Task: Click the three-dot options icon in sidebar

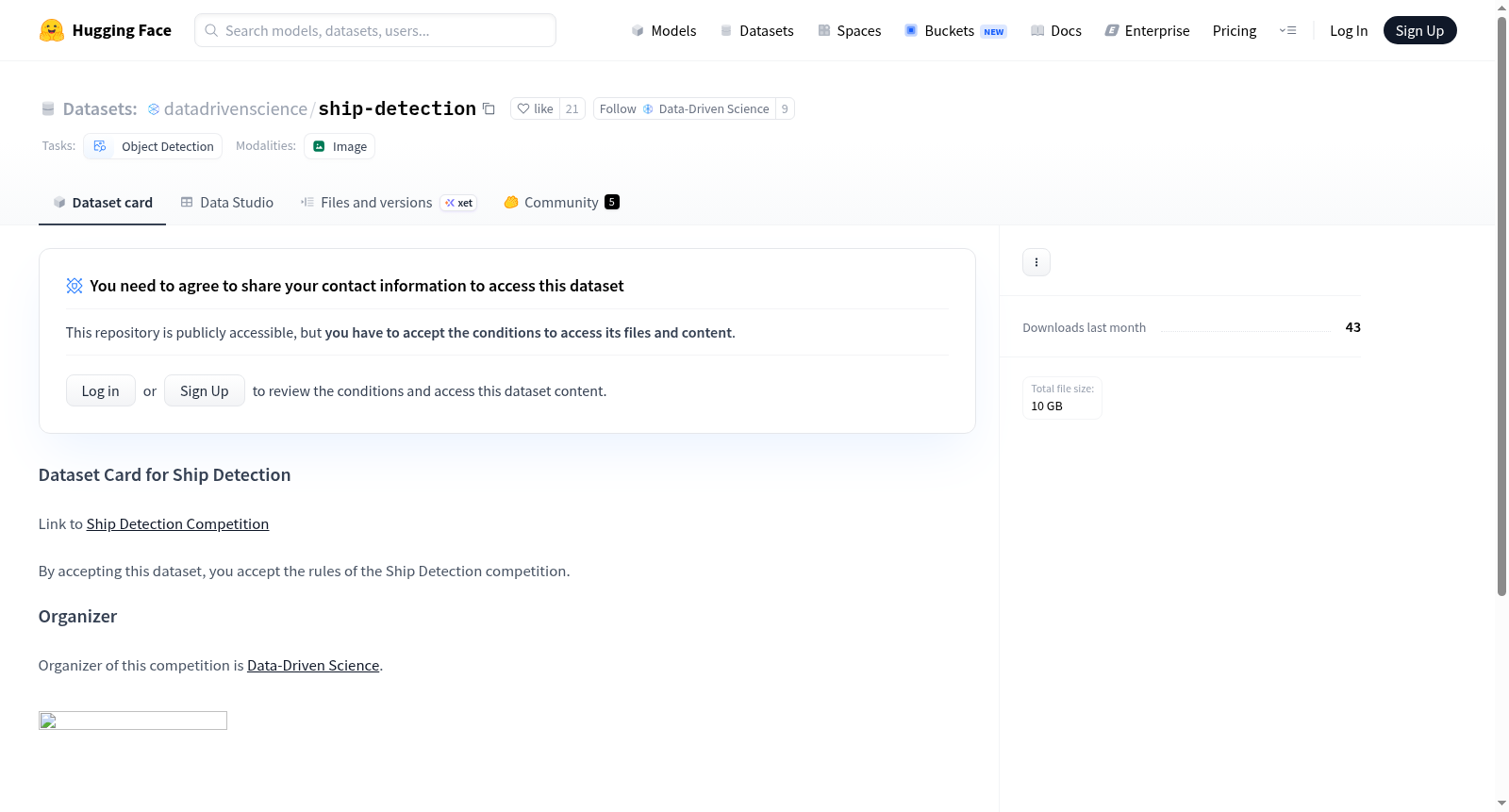Action: (x=1036, y=262)
